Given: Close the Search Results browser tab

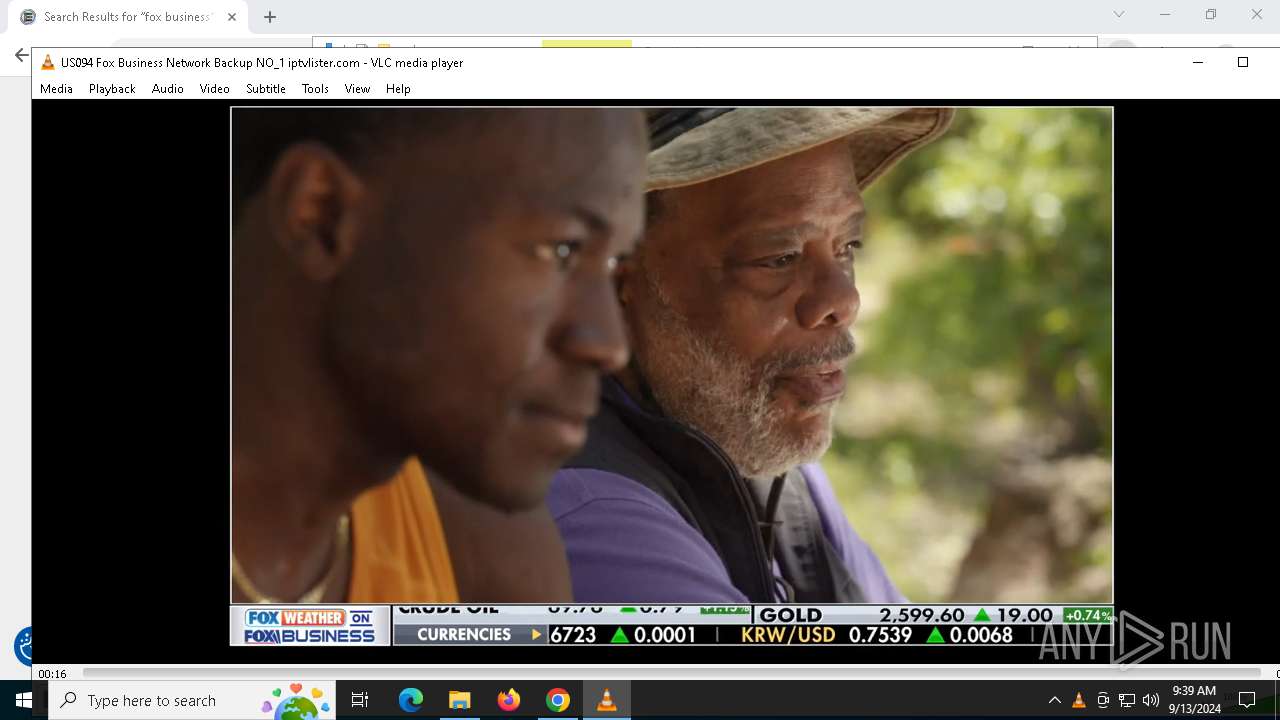Looking at the screenshot, I should click(x=232, y=17).
